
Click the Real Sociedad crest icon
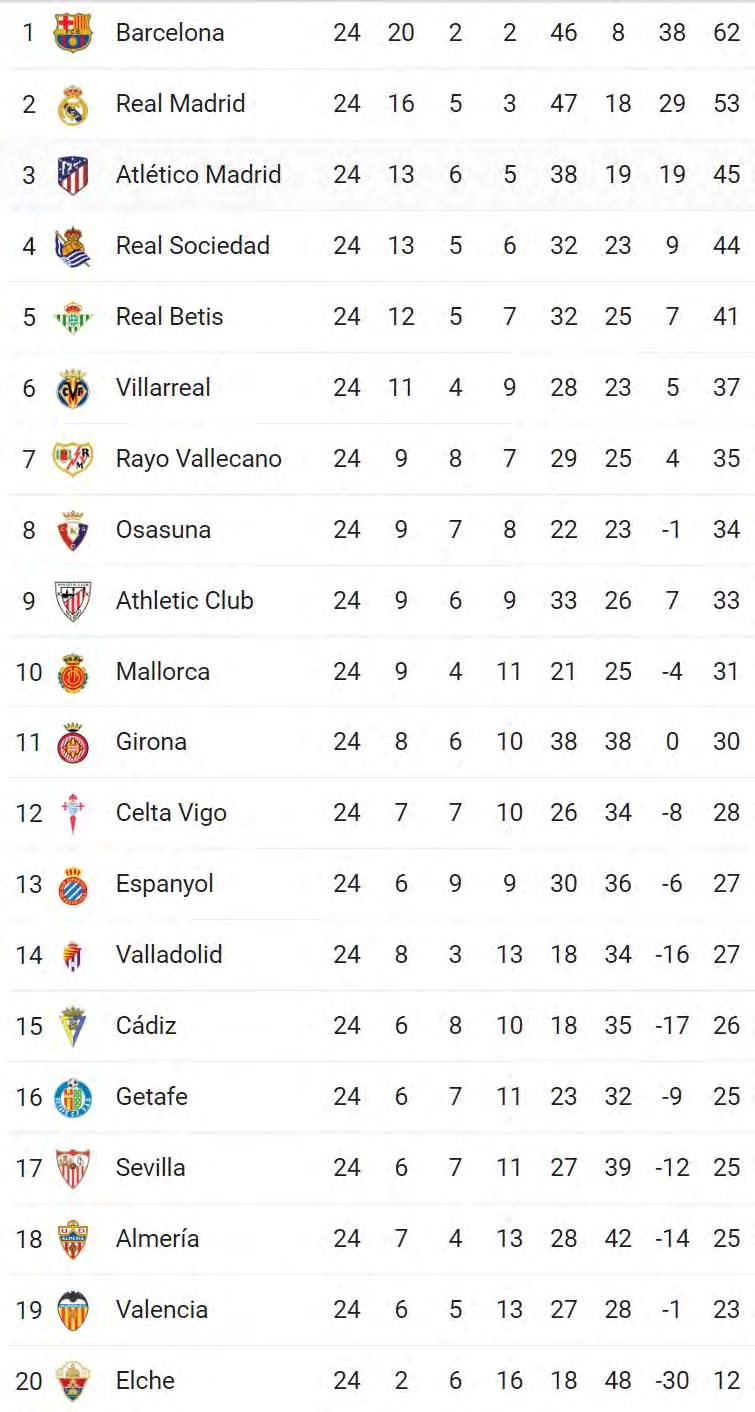tap(73, 246)
